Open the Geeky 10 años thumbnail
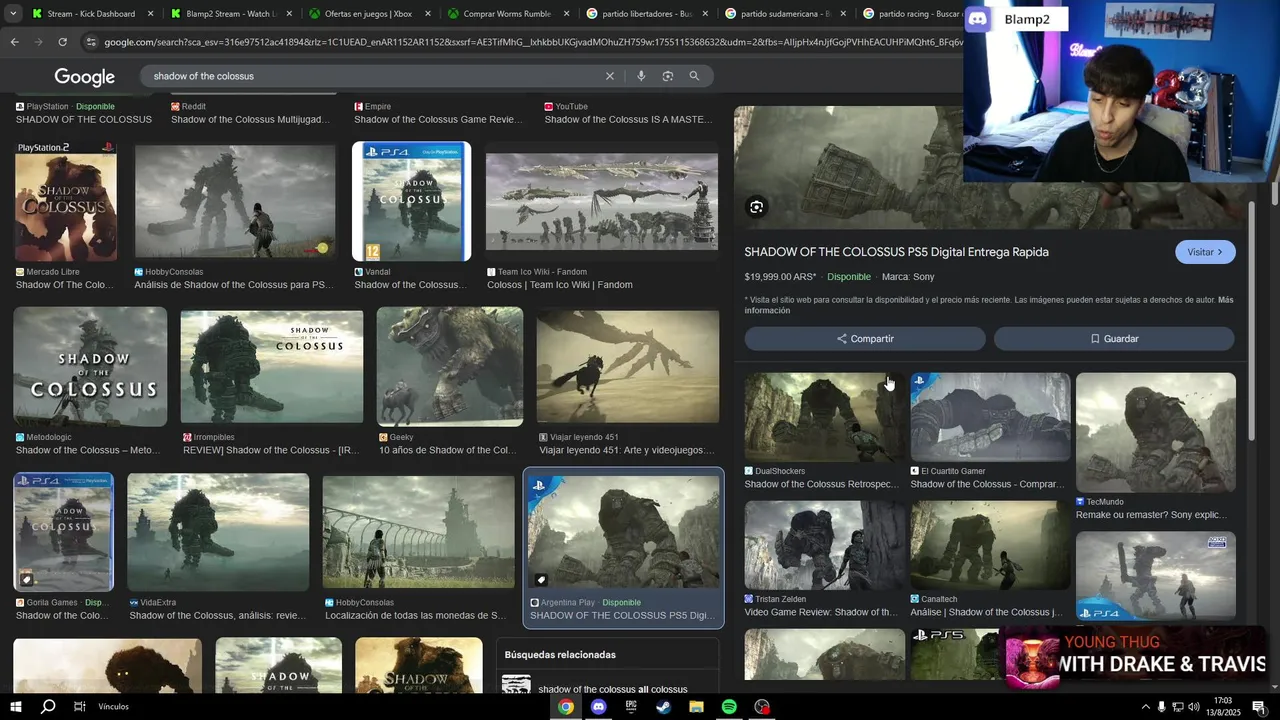This screenshot has width=1280, height=720. click(x=450, y=367)
